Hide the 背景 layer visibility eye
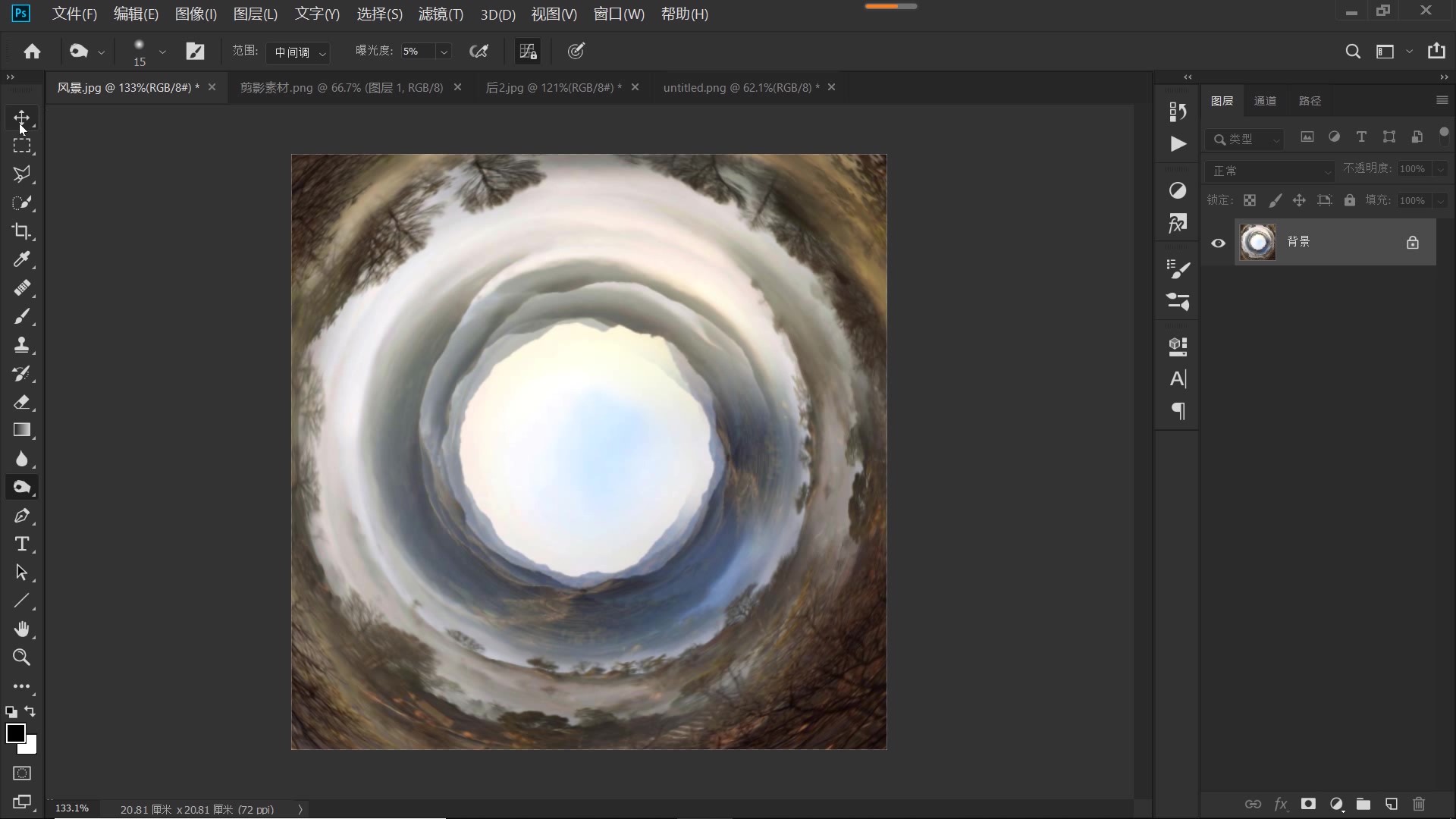Image resolution: width=1456 pixels, height=819 pixels. [1218, 243]
